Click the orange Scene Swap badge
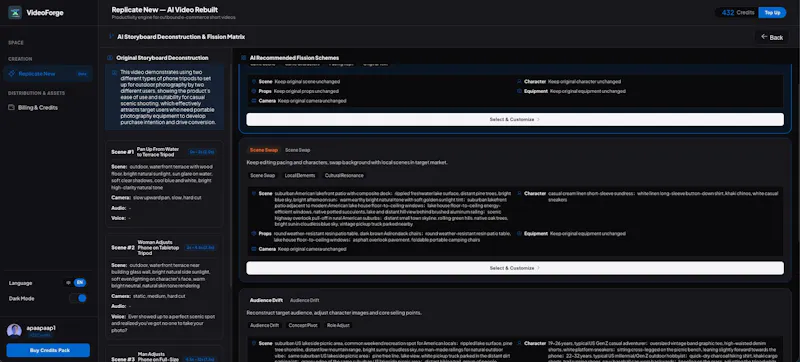This screenshot has width=800, height=362. click(264, 150)
